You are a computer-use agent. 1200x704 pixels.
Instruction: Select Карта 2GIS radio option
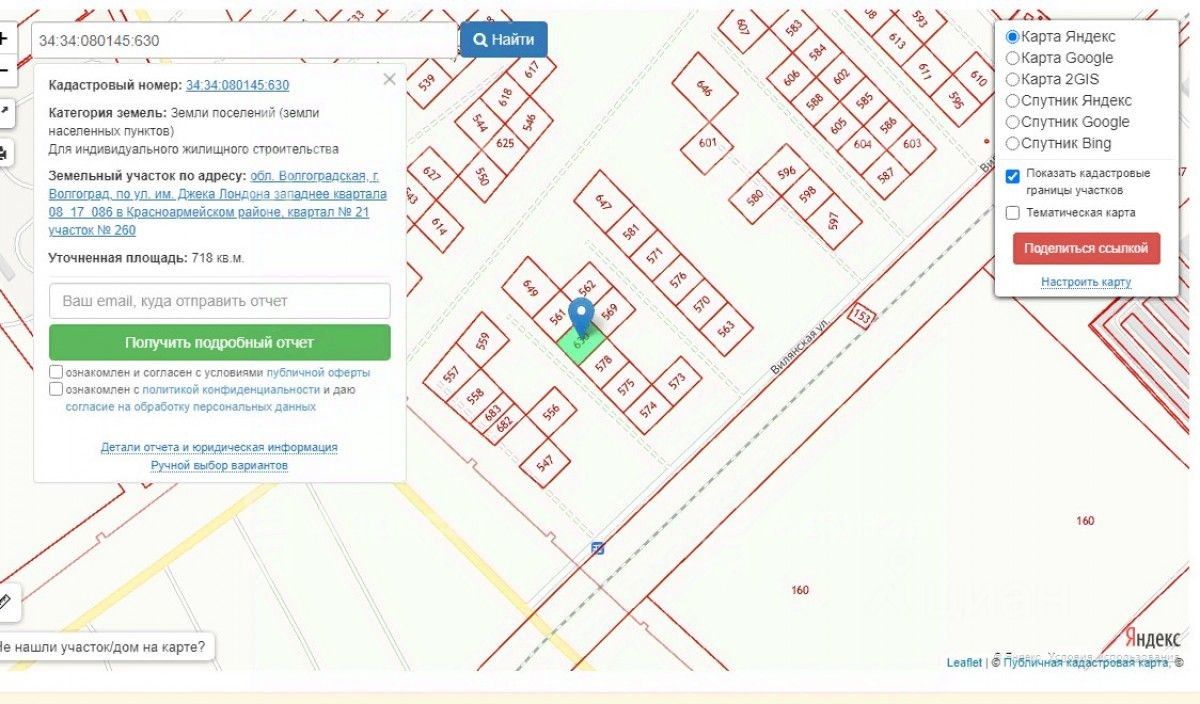[x=1012, y=79]
